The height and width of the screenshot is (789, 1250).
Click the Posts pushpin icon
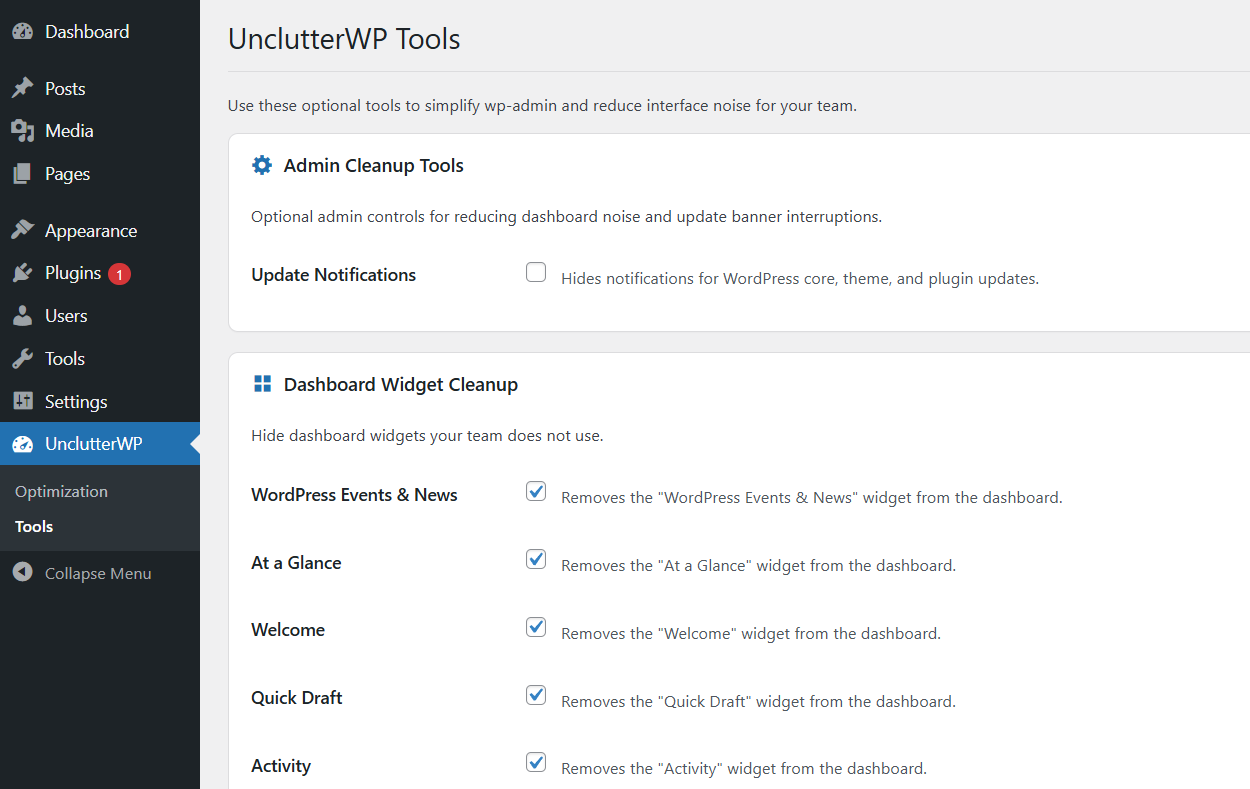click(23, 89)
